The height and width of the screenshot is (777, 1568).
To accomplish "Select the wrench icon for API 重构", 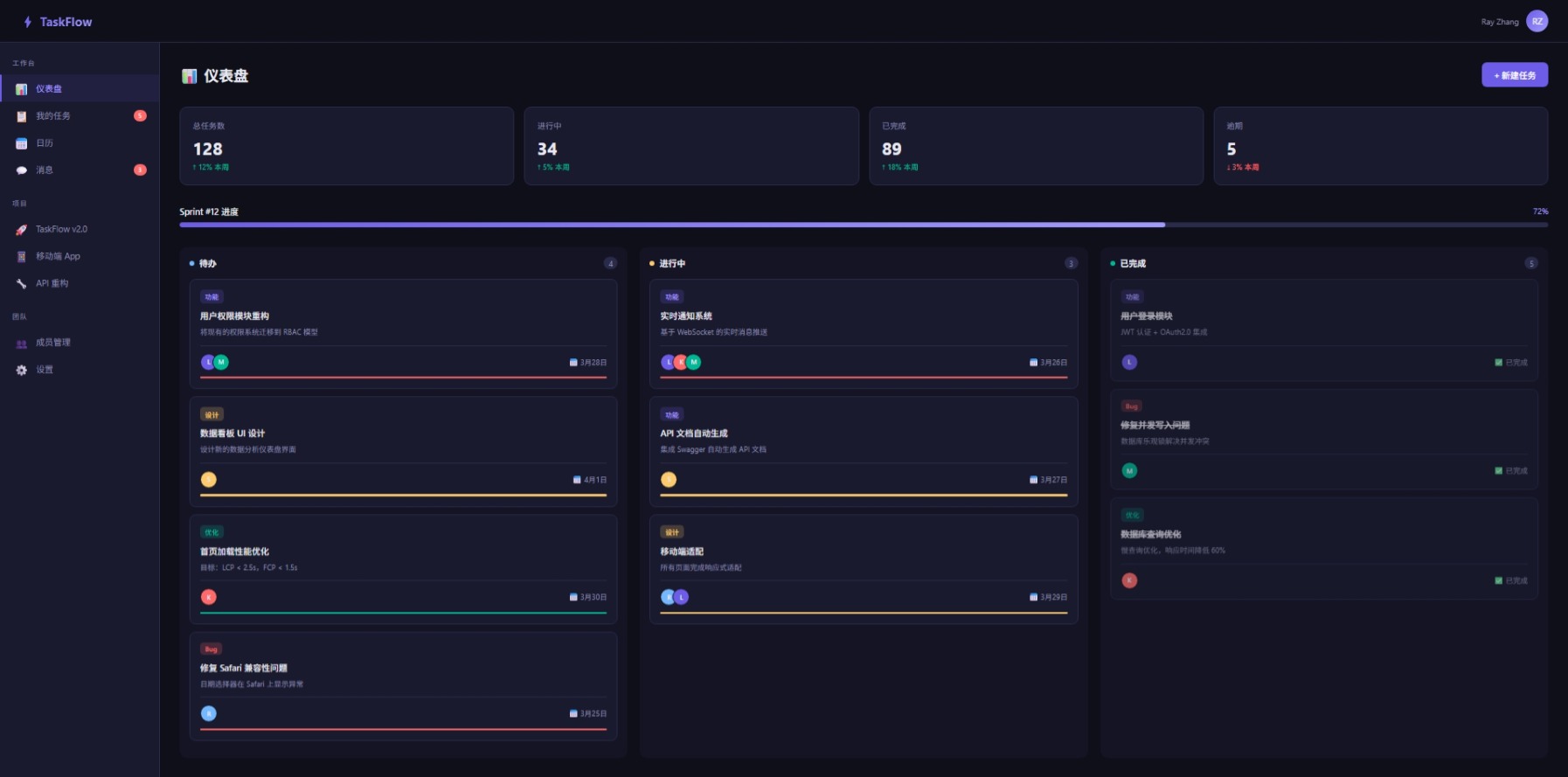I will (22, 284).
